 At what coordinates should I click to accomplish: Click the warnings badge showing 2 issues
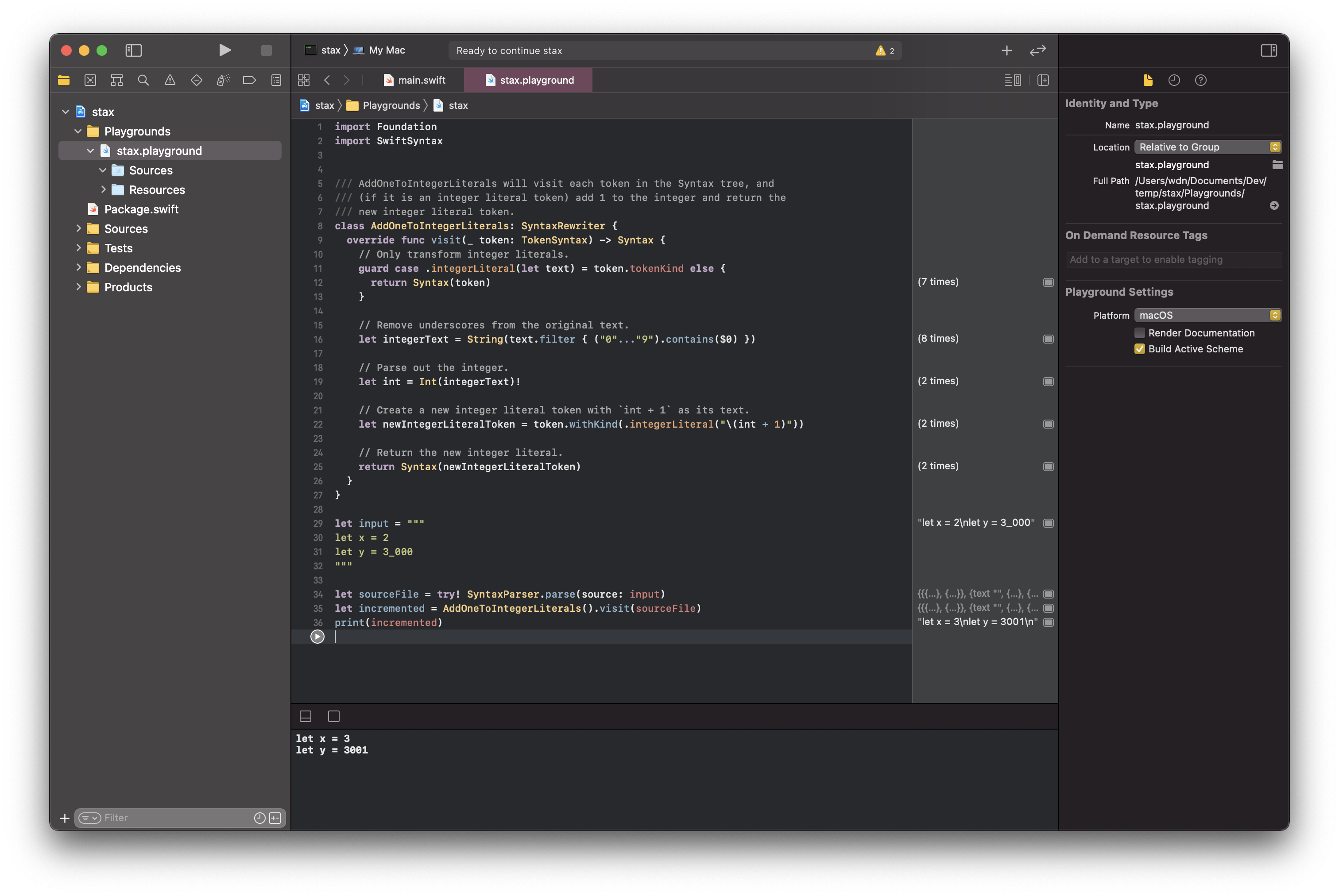point(885,51)
